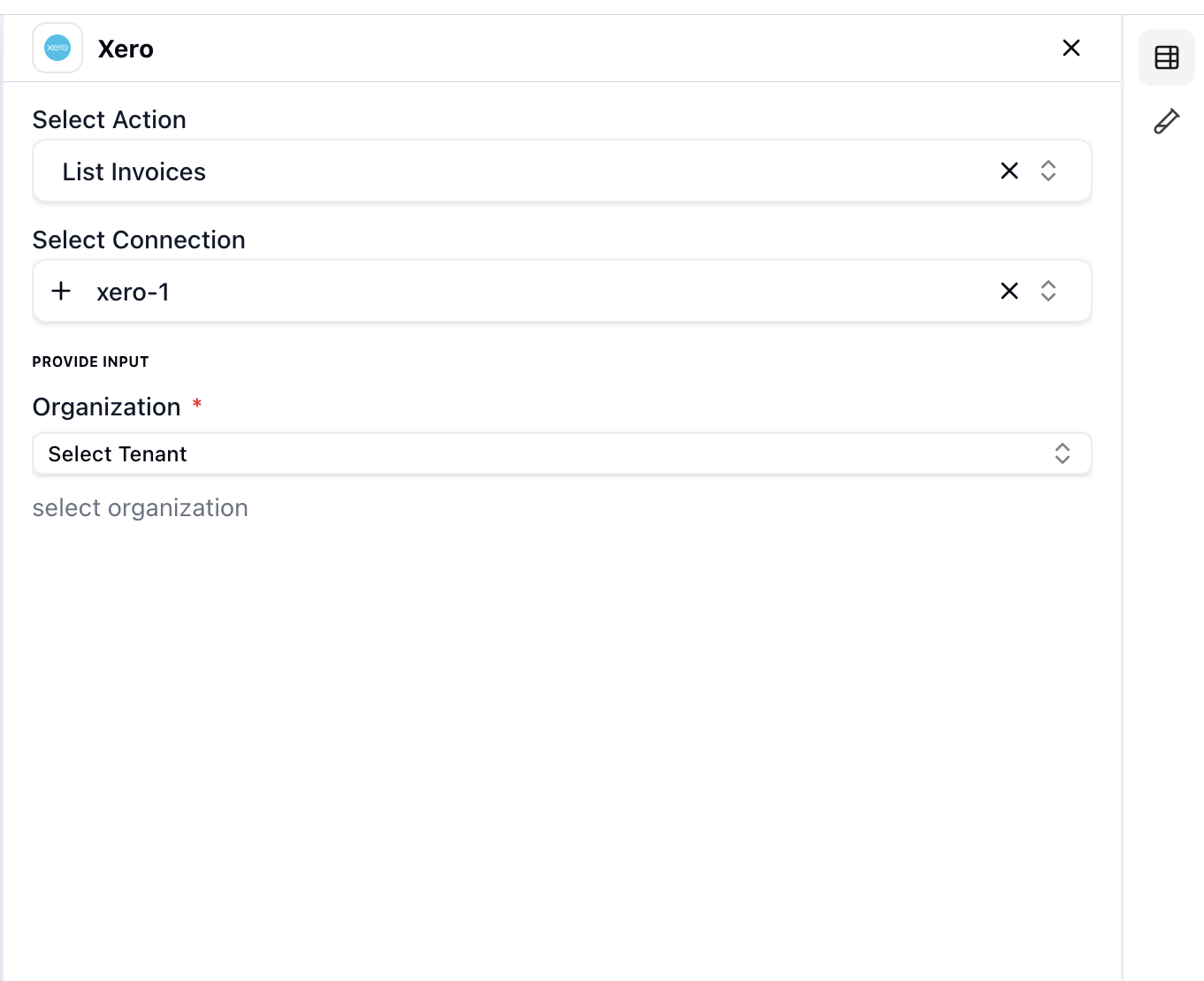
Task: Close the Xero configuration panel
Action: [1071, 48]
